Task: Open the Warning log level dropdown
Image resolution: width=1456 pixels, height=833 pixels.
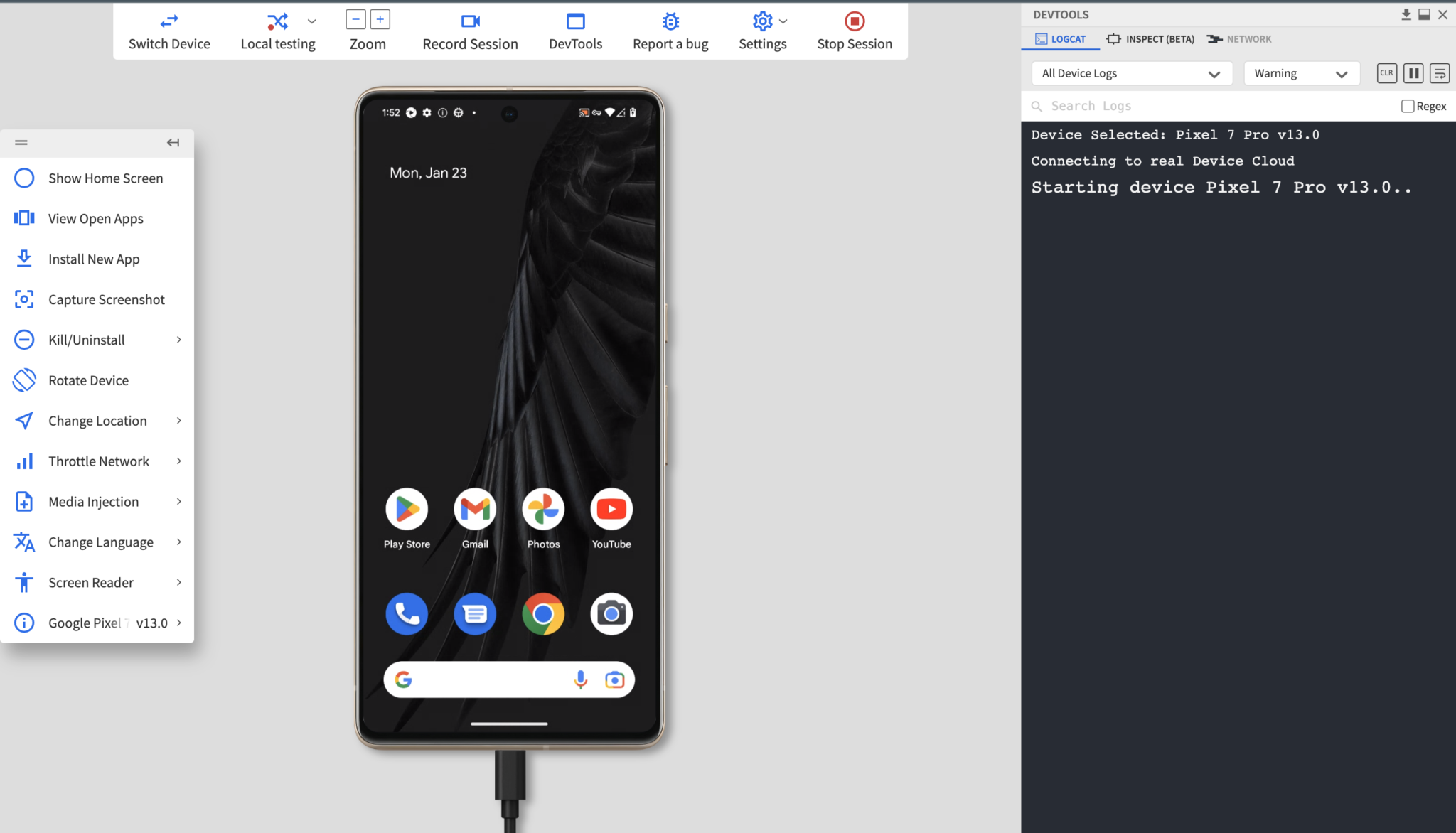Action: point(1300,73)
